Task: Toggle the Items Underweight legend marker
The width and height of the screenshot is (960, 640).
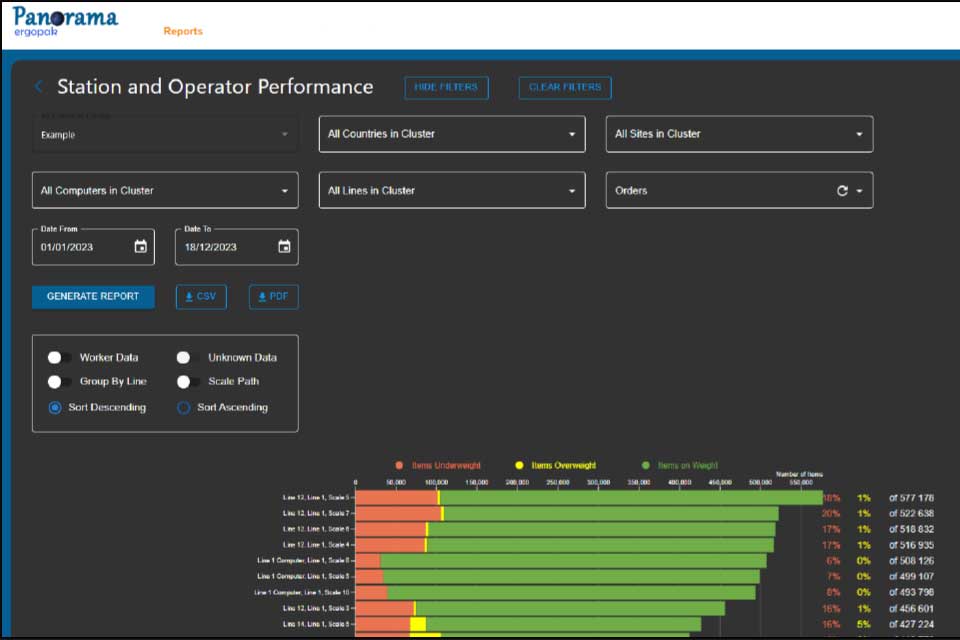Action: coord(399,465)
